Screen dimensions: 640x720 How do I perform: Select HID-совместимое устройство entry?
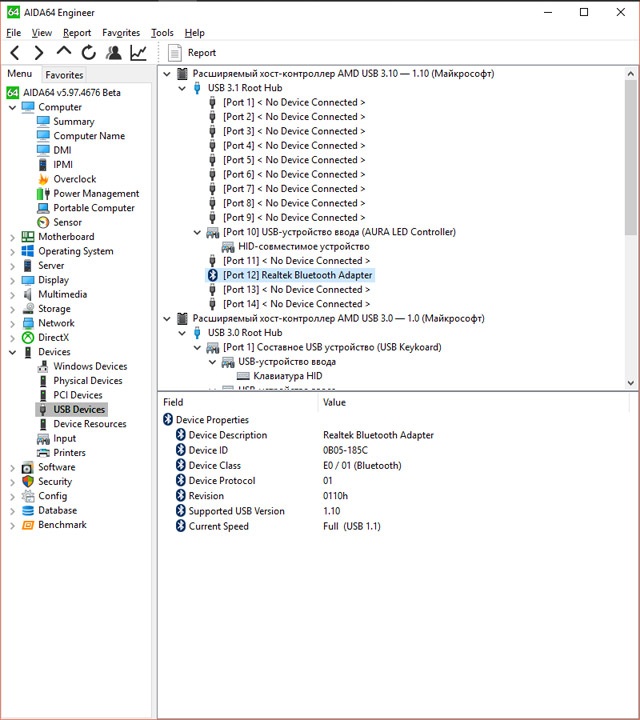point(303,247)
